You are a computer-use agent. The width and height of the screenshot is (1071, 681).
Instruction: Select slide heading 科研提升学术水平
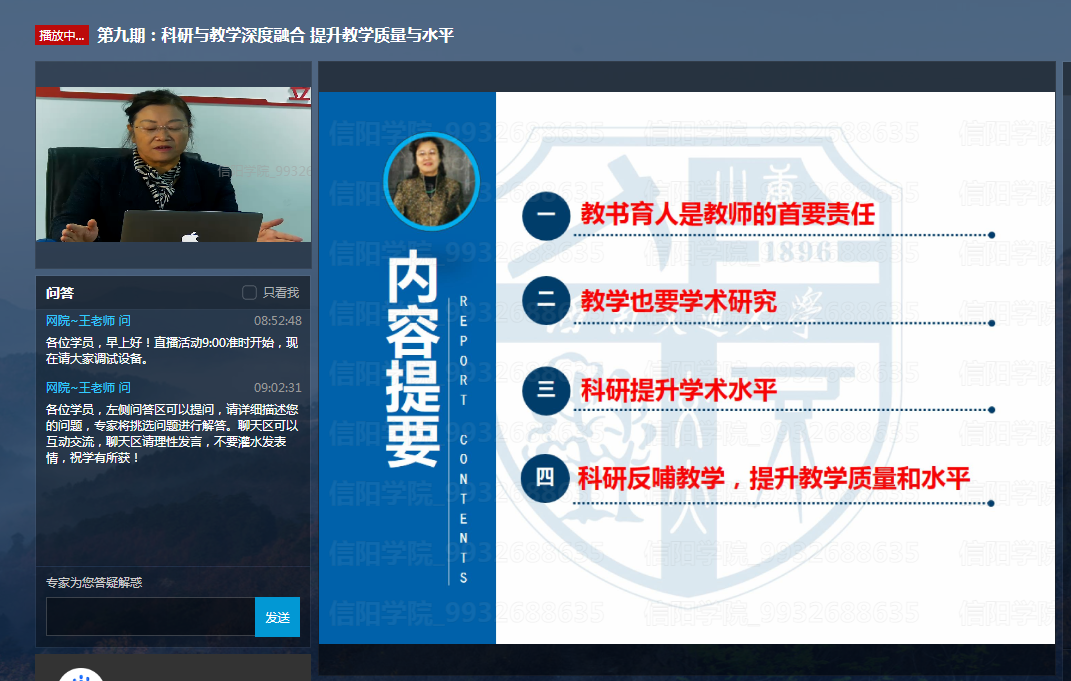tap(678, 390)
